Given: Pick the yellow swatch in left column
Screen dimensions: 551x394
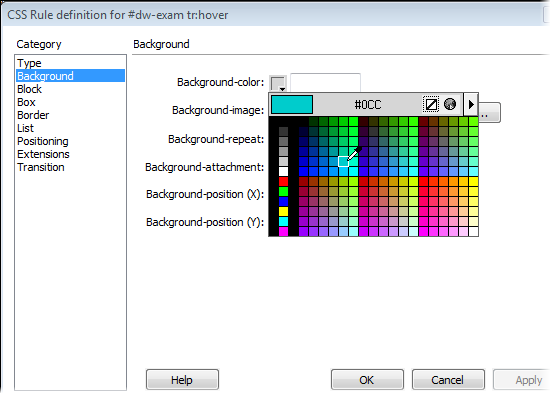Looking at the screenshot, I should pos(283,212).
